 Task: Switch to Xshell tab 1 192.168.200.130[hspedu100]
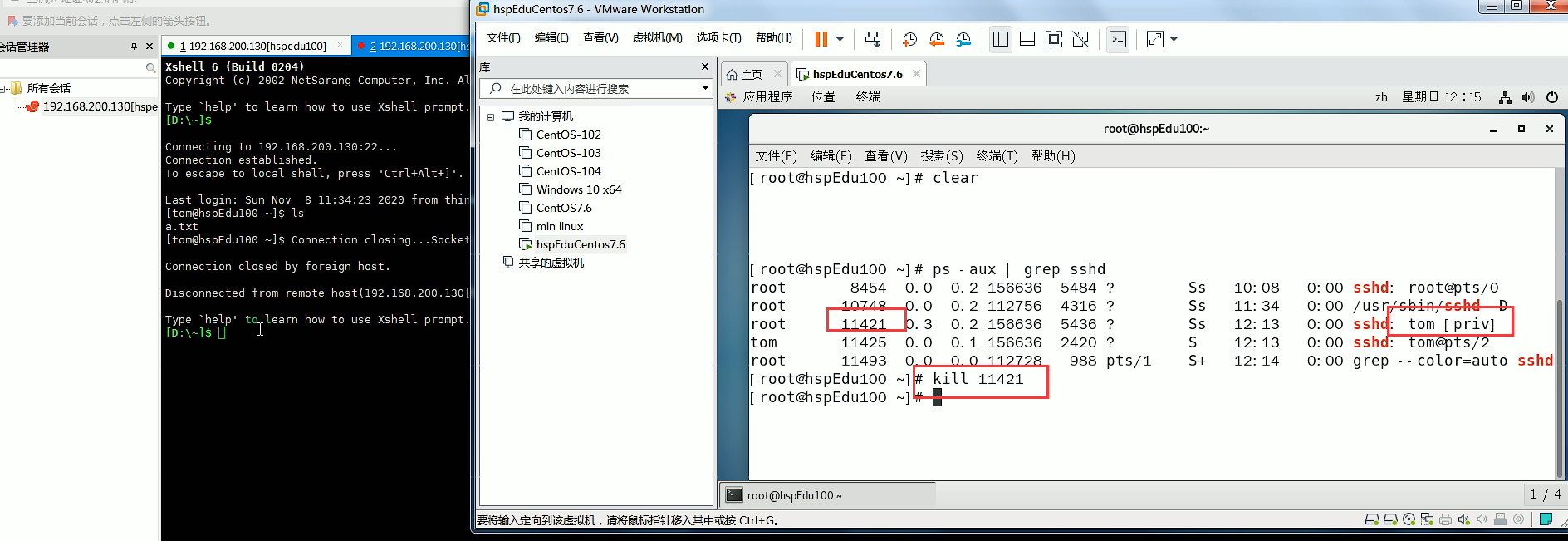(x=256, y=46)
